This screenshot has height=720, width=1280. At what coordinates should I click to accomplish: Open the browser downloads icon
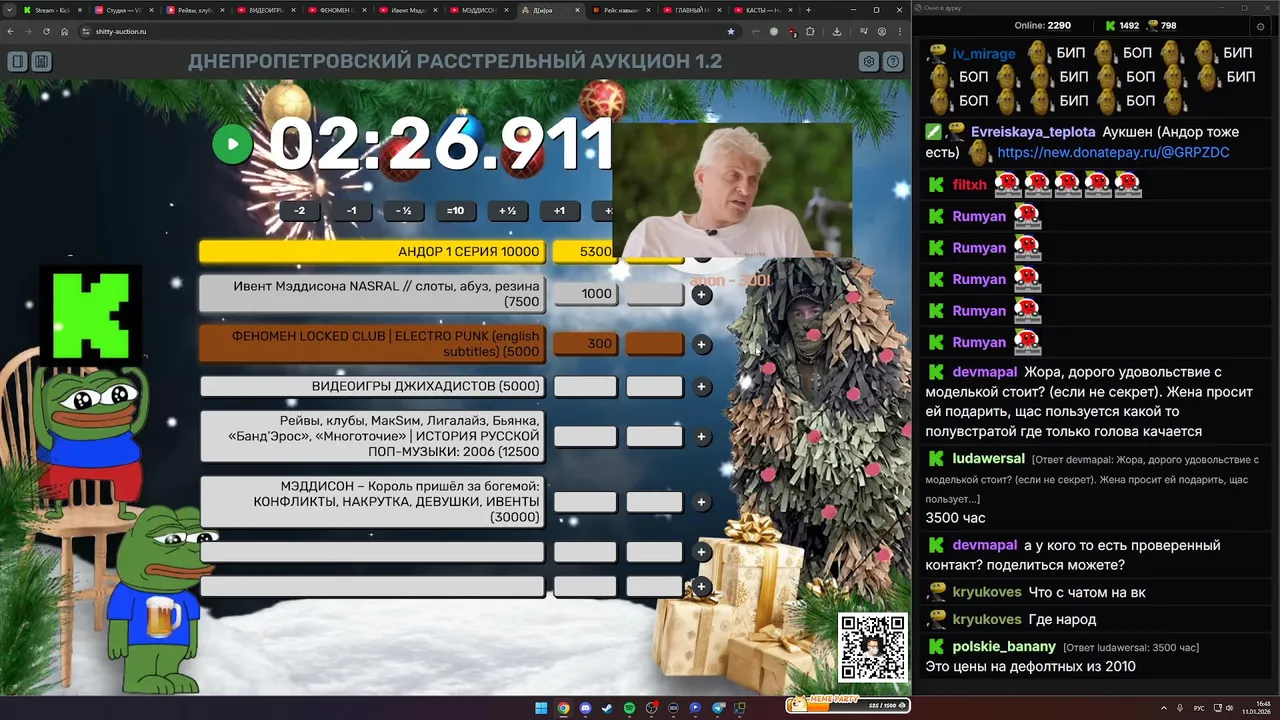[837, 31]
